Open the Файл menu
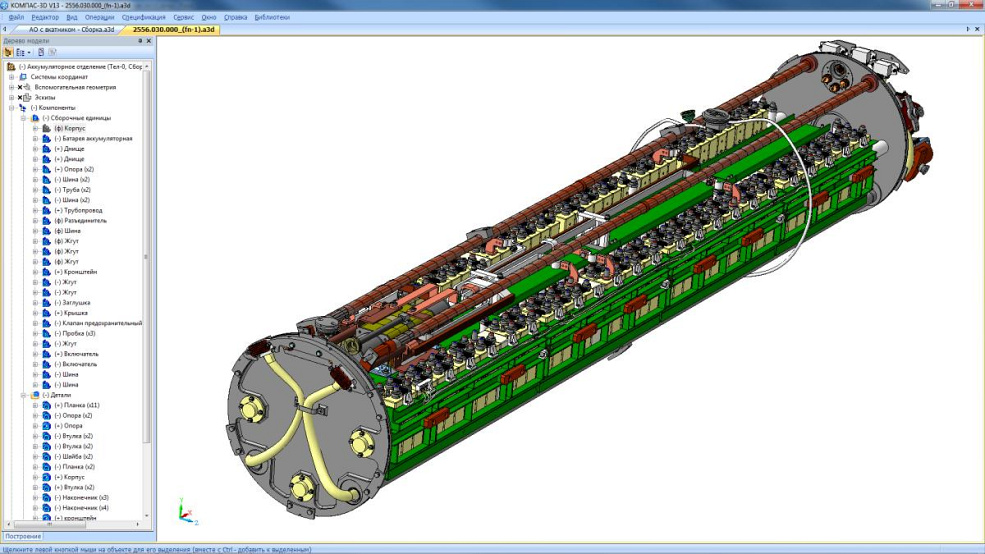Image resolution: width=985 pixels, height=554 pixels. pos(16,17)
